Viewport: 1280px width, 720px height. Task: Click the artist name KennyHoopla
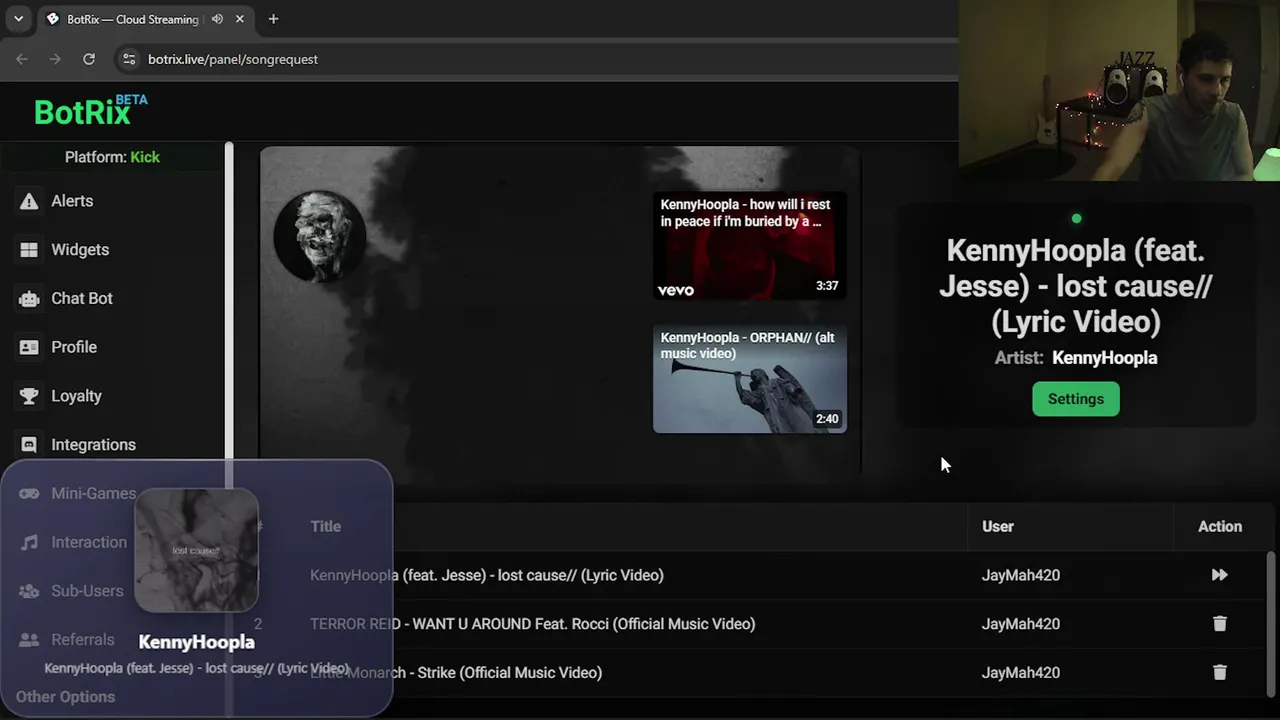click(x=1104, y=358)
